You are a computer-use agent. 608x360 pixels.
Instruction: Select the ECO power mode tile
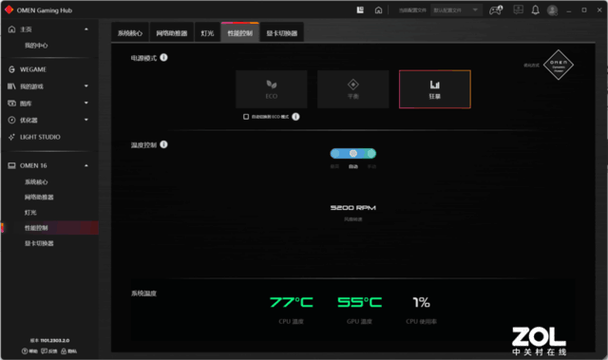[x=271, y=89]
